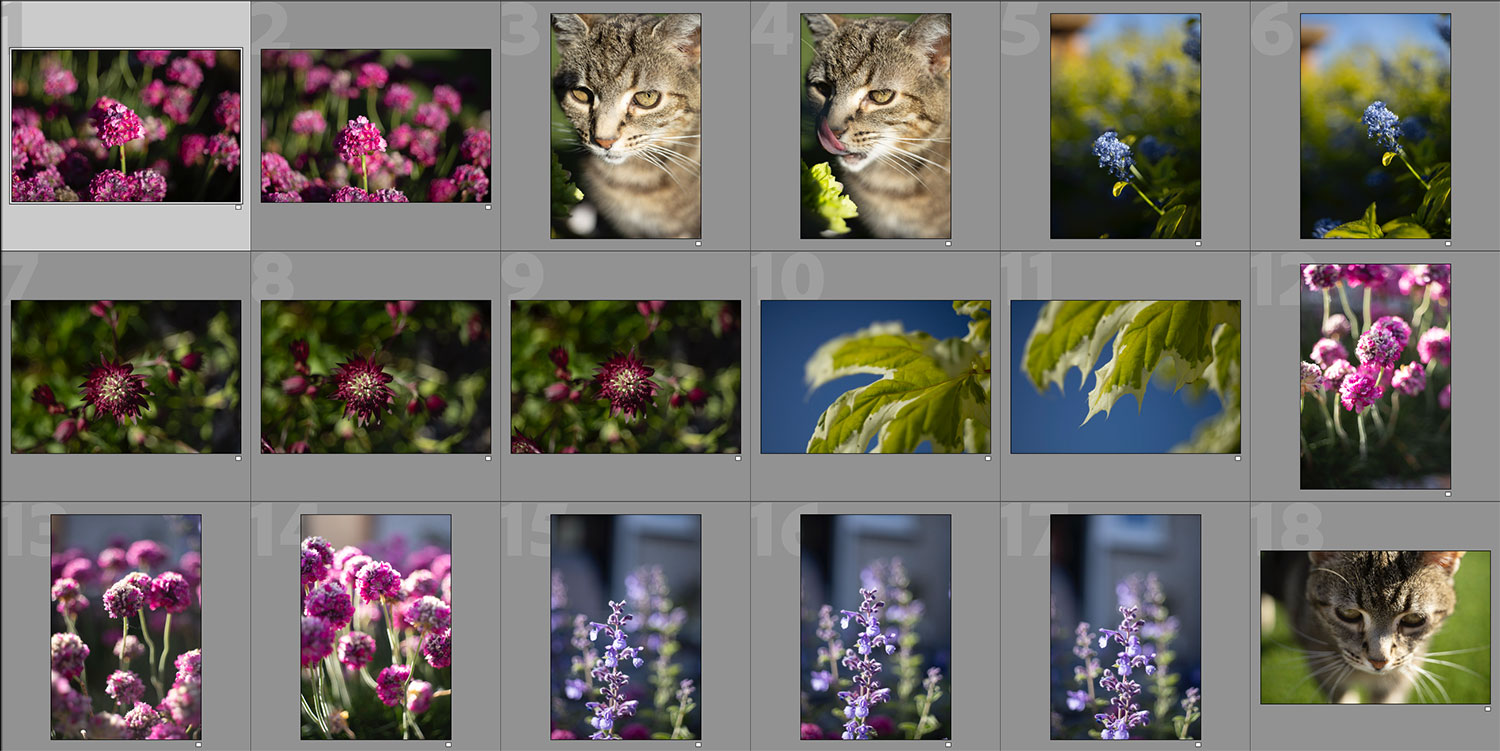
Task: Select photo 1 of pink flowers
Action: pyautogui.click(x=126, y=126)
